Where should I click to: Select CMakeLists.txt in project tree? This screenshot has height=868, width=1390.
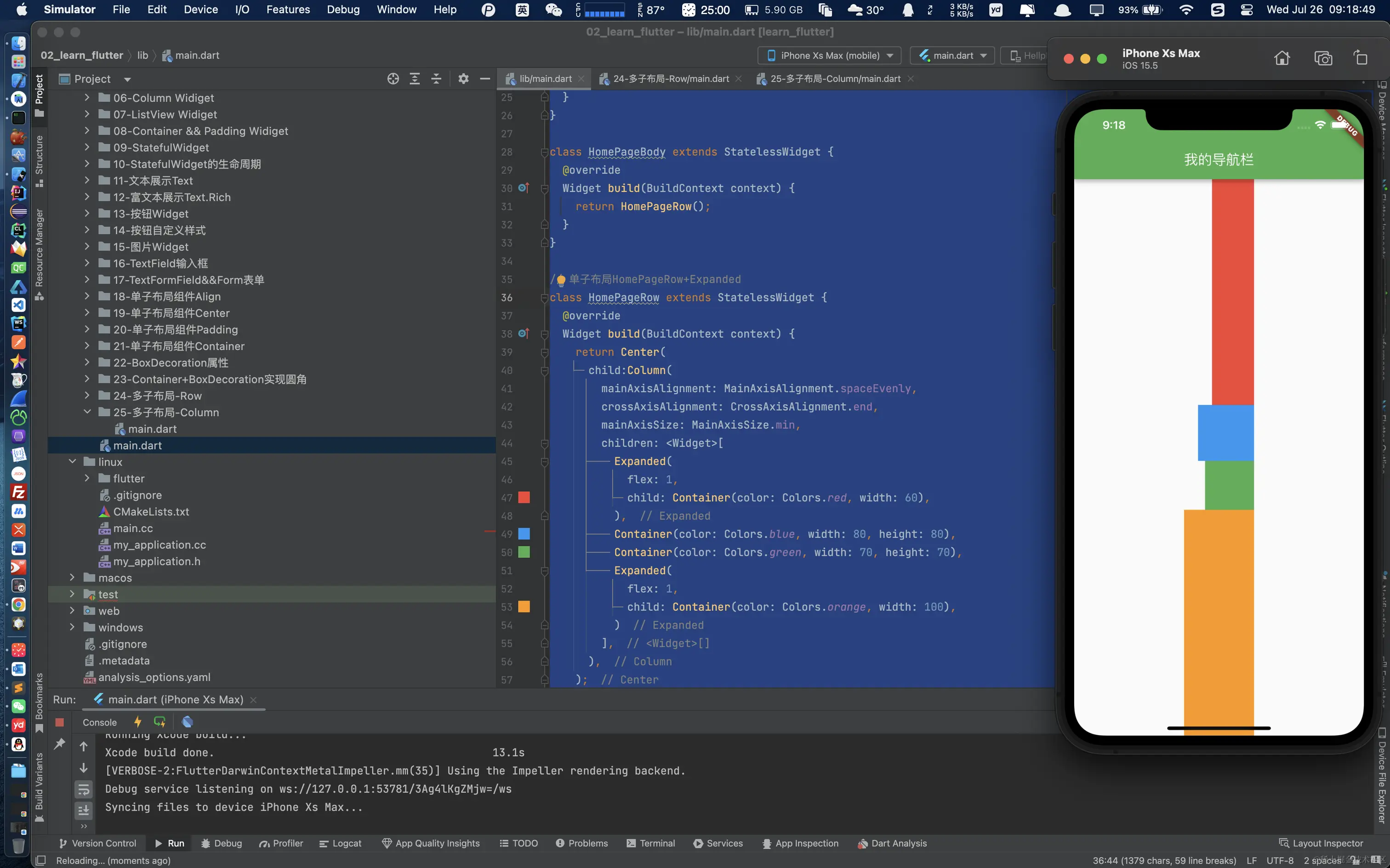pyautogui.click(x=150, y=511)
